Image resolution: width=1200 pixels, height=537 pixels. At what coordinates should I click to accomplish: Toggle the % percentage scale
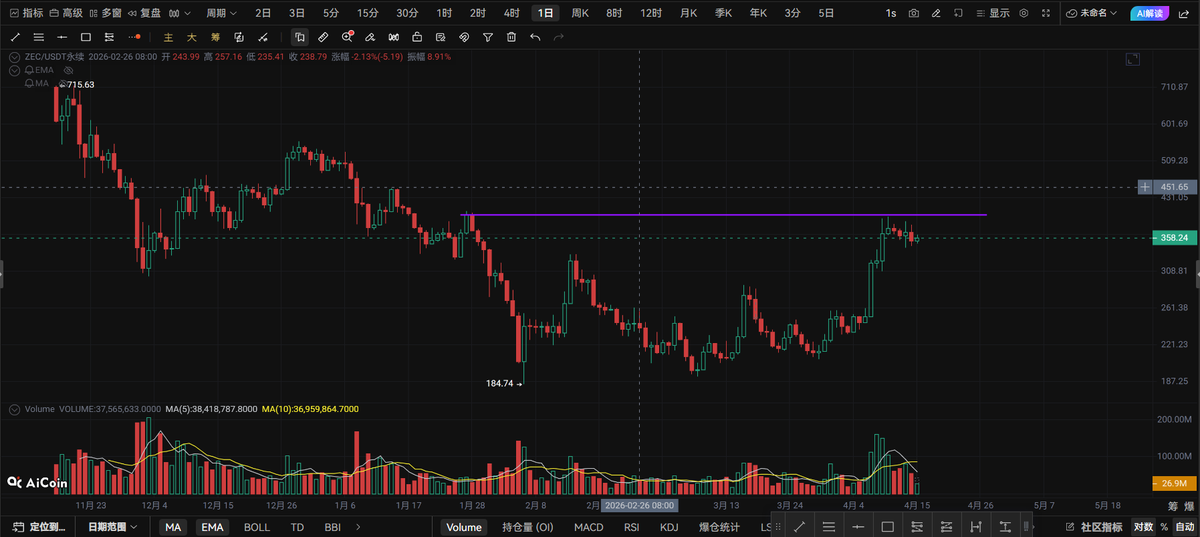click(x=1164, y=527)
